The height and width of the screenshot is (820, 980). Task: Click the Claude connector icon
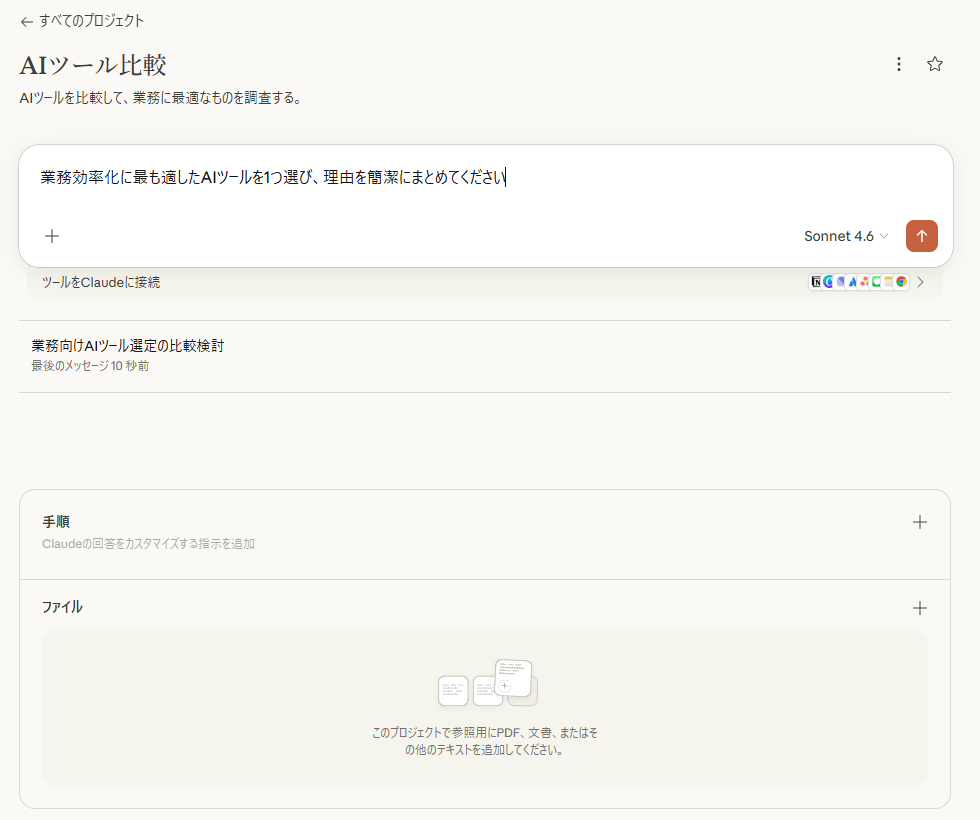tap(827, 281)
